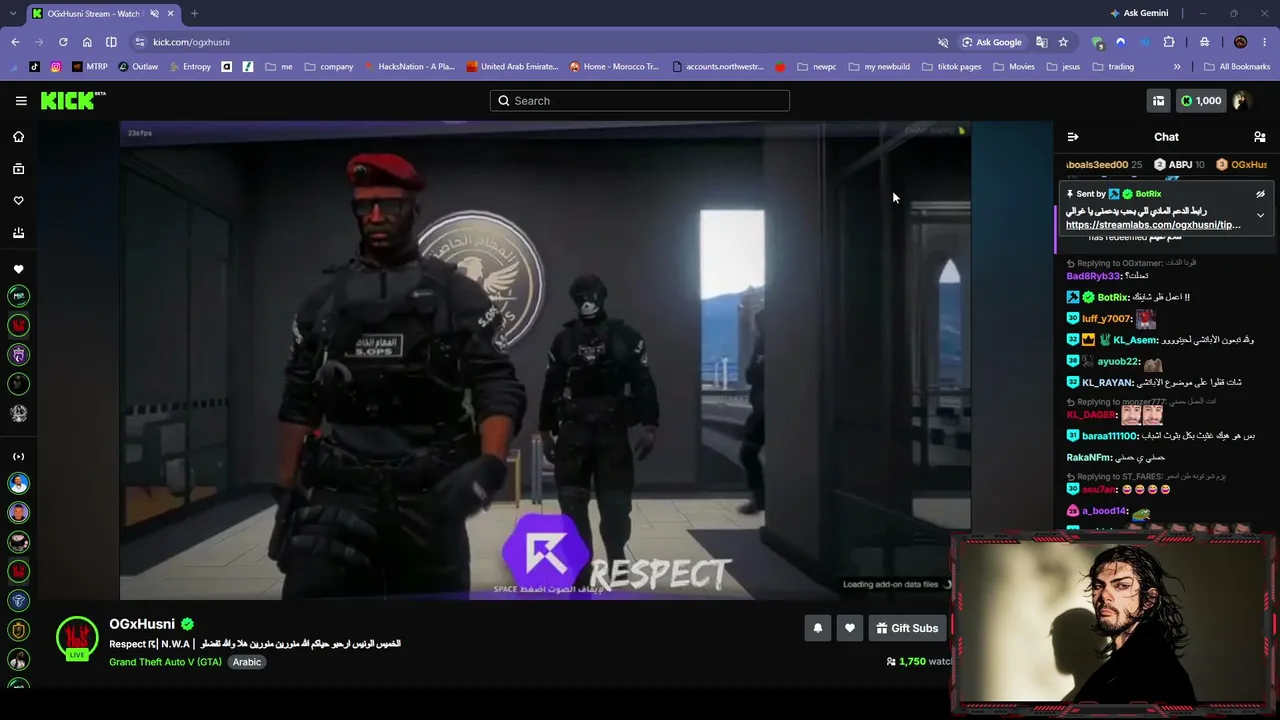Screen dimensions: 1280x720
Task: Click the live broadcast icon in sidebar
Action: pos(18,456)
